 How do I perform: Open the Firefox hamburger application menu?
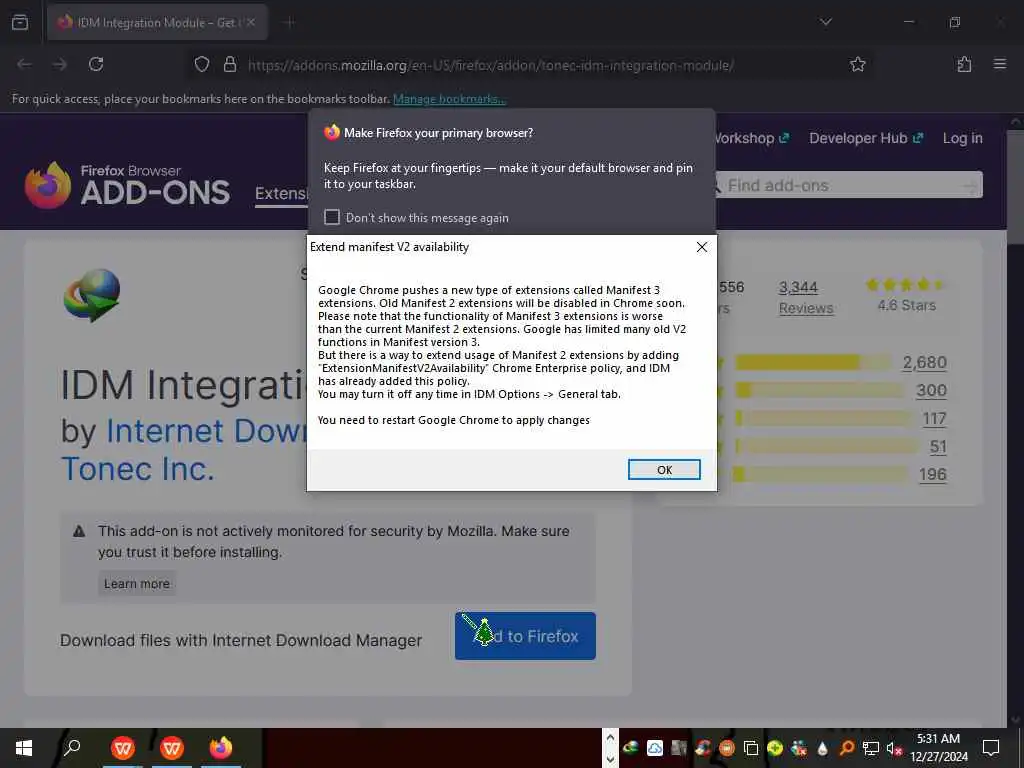tap(999, 64)
